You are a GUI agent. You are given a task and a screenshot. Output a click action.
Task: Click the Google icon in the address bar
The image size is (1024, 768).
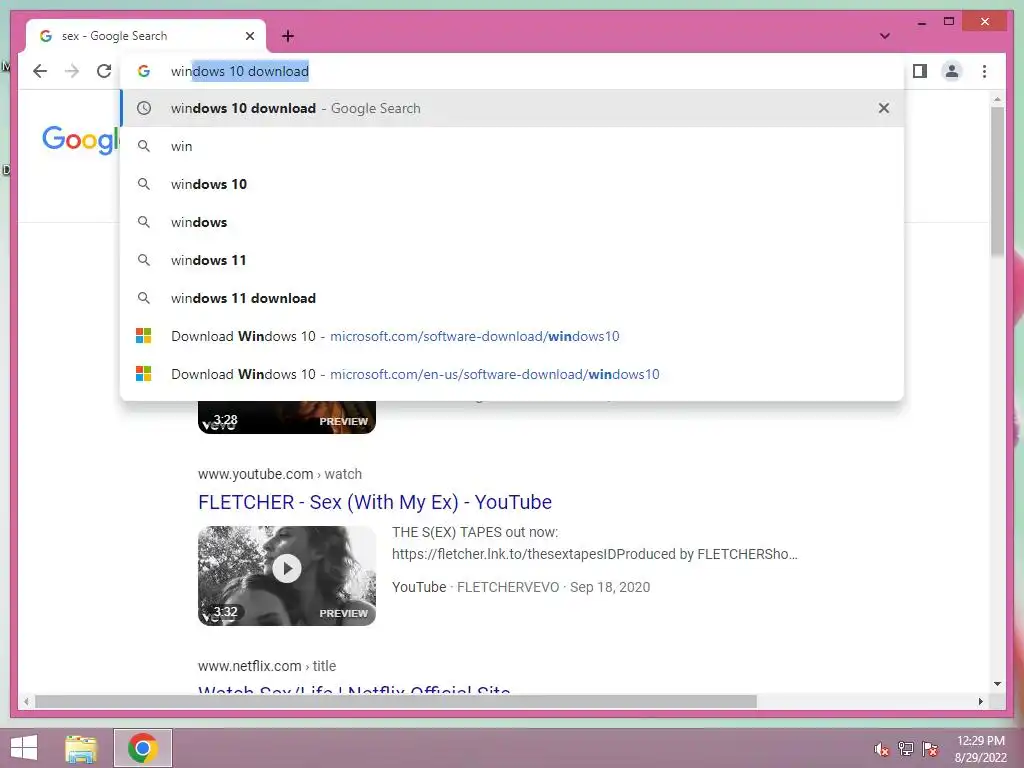point(144,71)
